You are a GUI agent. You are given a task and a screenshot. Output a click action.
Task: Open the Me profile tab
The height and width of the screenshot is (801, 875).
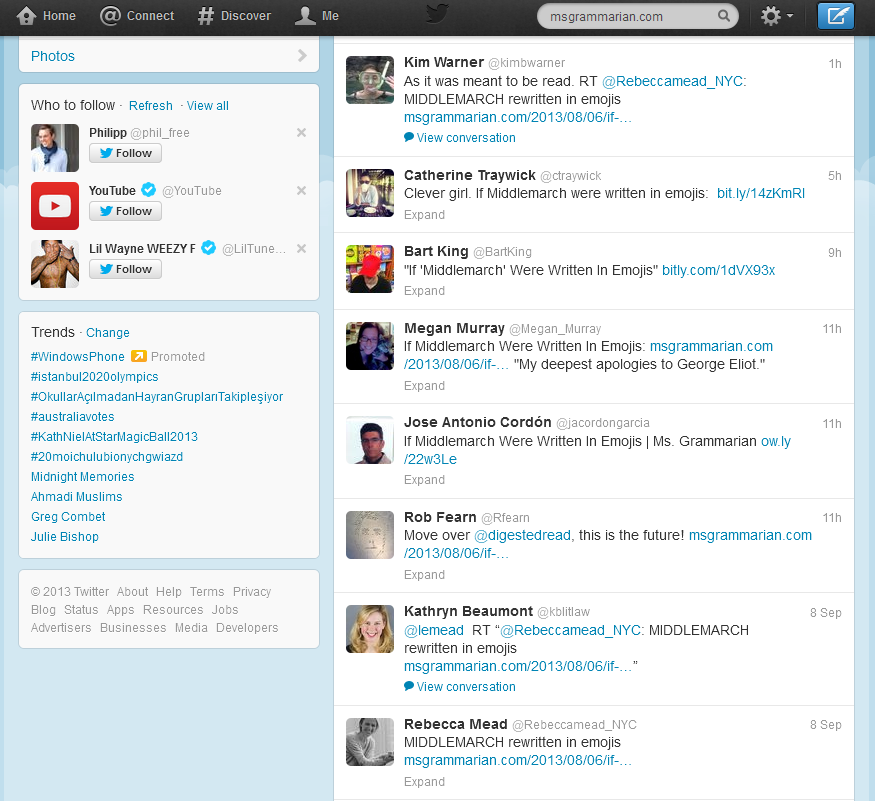coord(317,16)
